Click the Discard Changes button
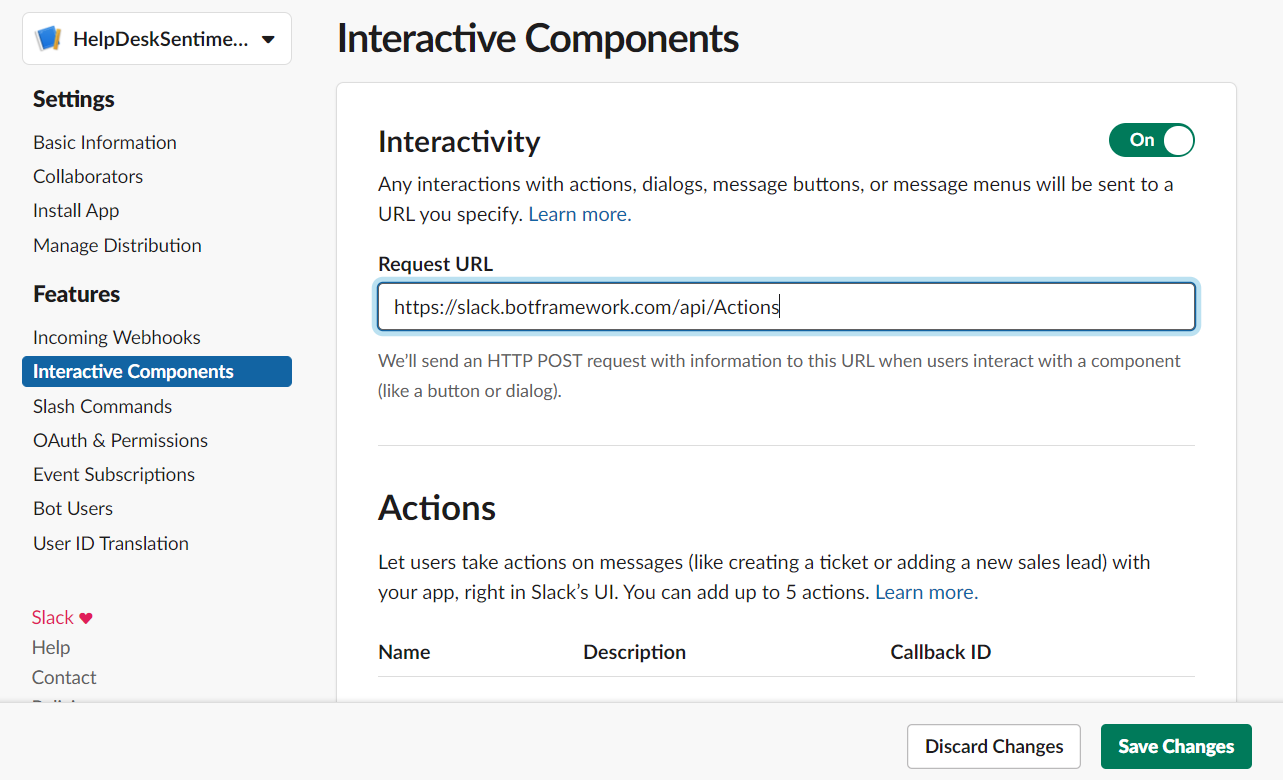 pyautogui.click(x=993, y=746)
